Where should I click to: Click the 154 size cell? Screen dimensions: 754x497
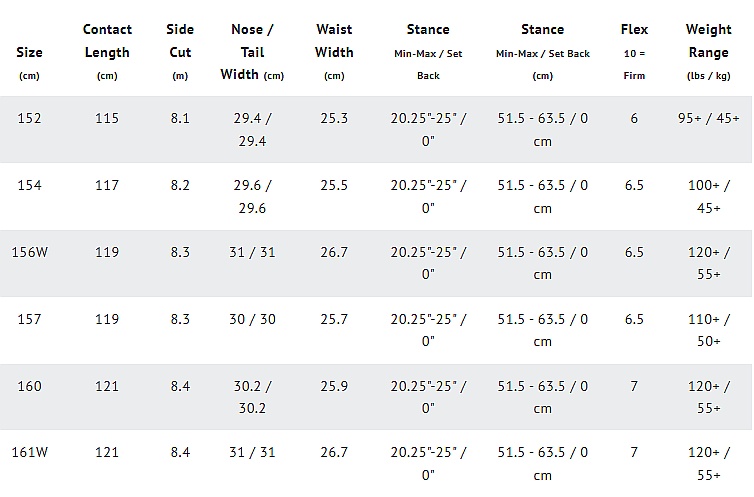(x=29, y=185)
